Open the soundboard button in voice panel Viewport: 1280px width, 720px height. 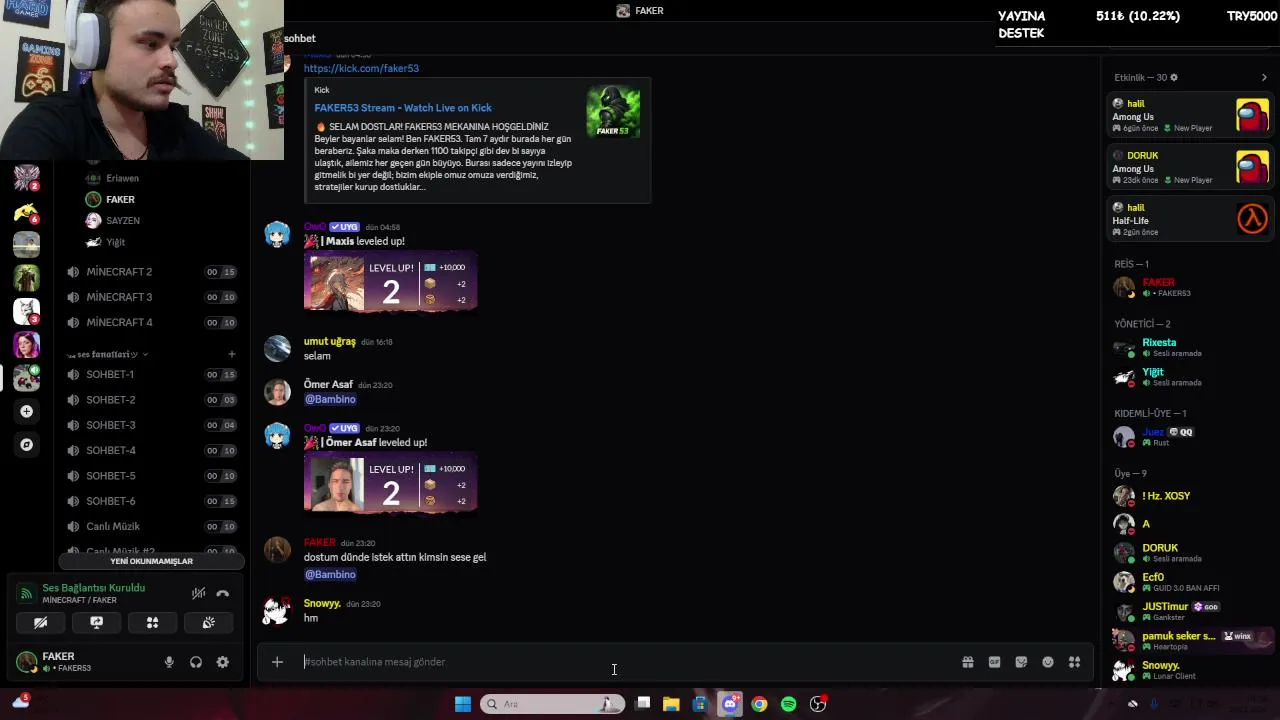208,622
